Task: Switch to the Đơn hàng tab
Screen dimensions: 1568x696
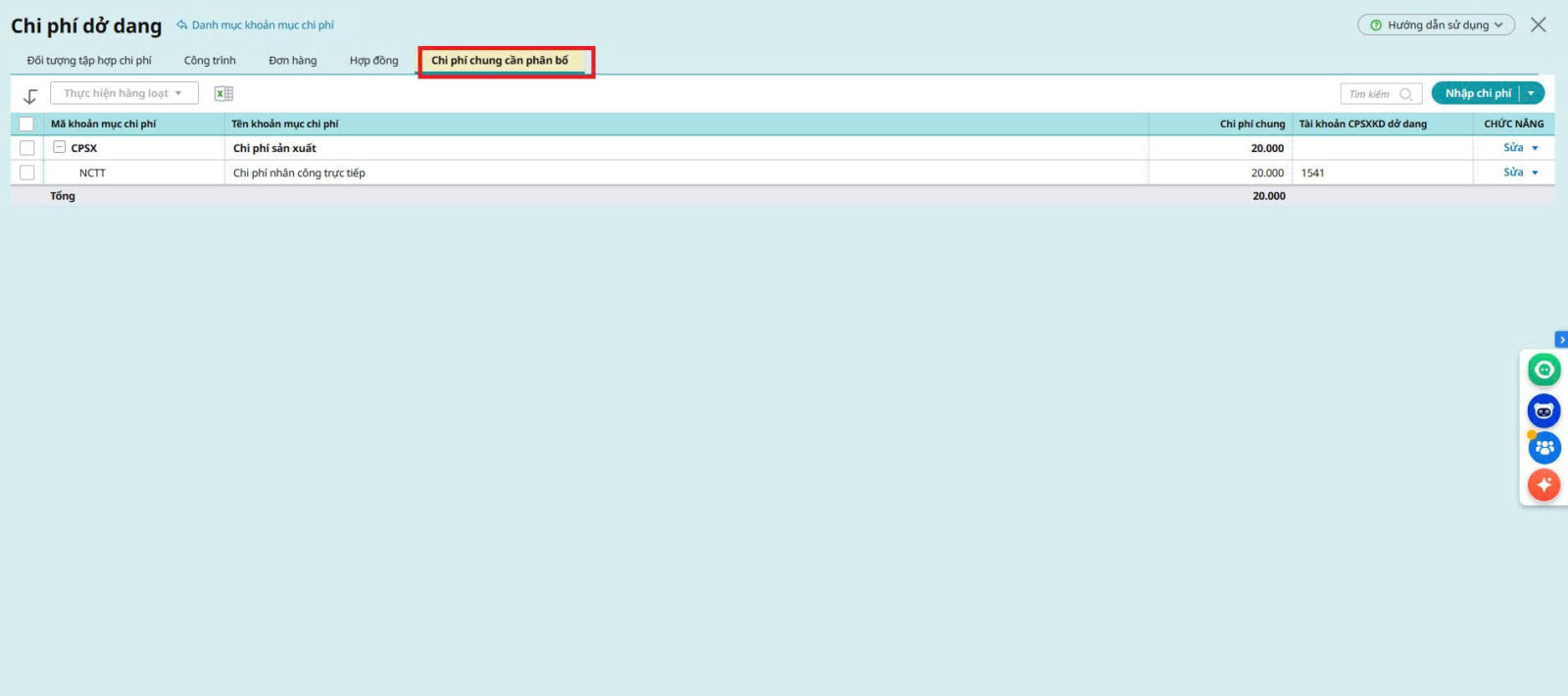Action: click(x=293, y=61)
